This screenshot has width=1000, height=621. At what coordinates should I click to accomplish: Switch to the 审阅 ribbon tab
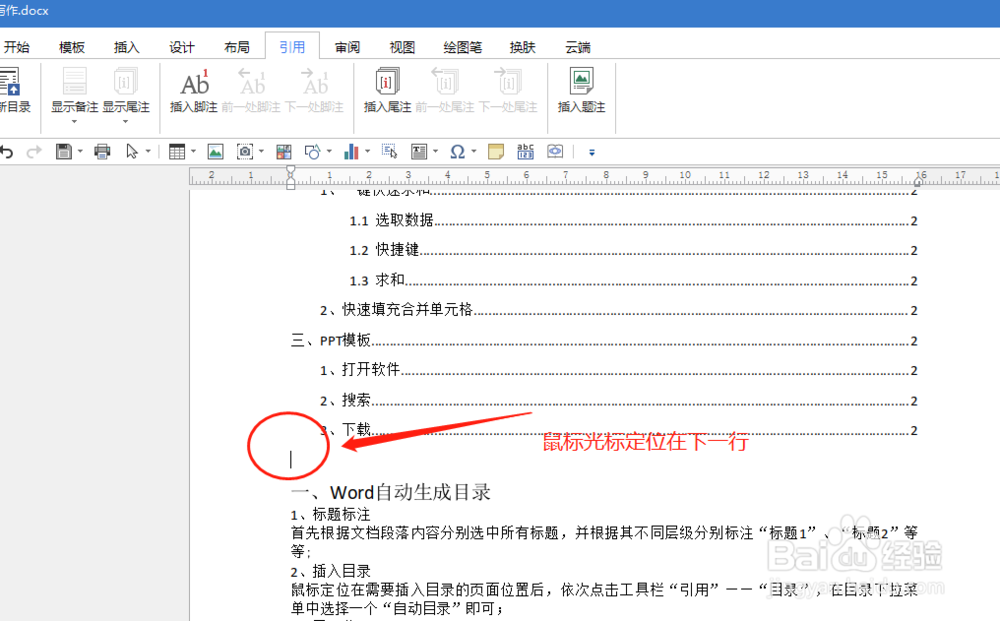tap(346, 46)
